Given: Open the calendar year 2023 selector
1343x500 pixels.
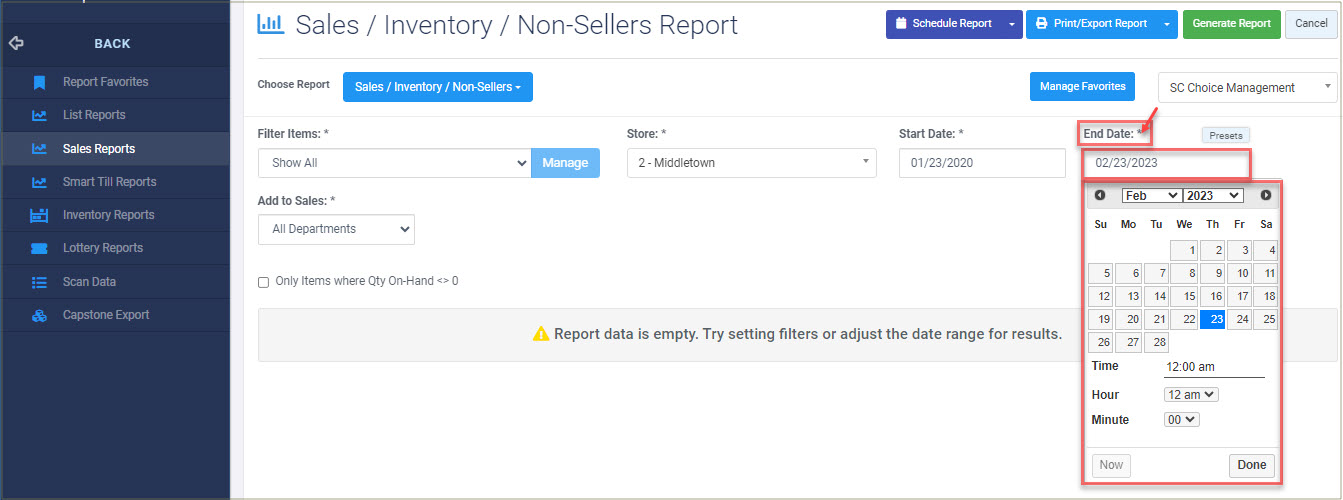Looking at the screenshot, I should (1213, 196).
